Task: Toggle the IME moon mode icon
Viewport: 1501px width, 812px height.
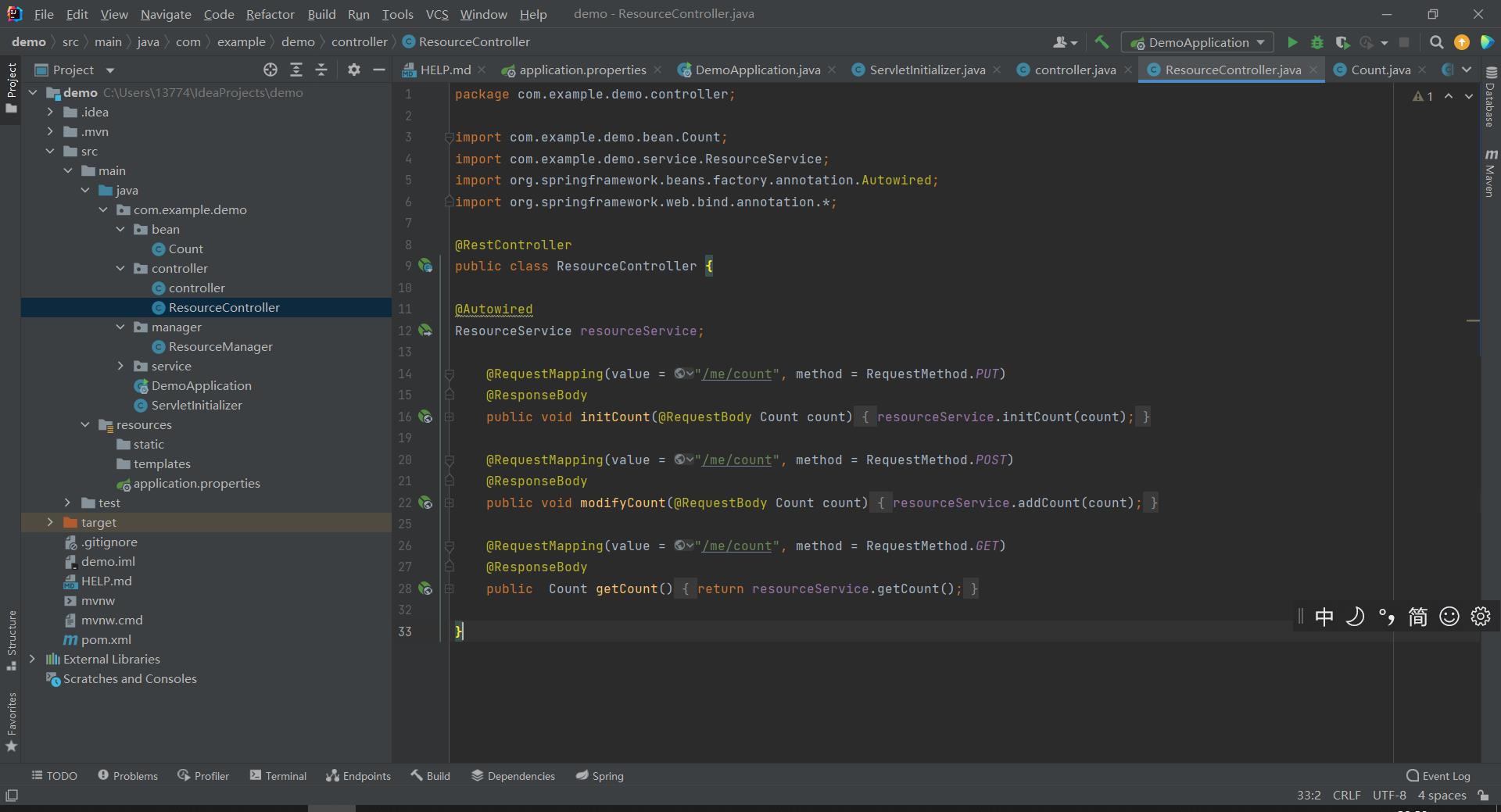Action: (x=1355, y=617)
